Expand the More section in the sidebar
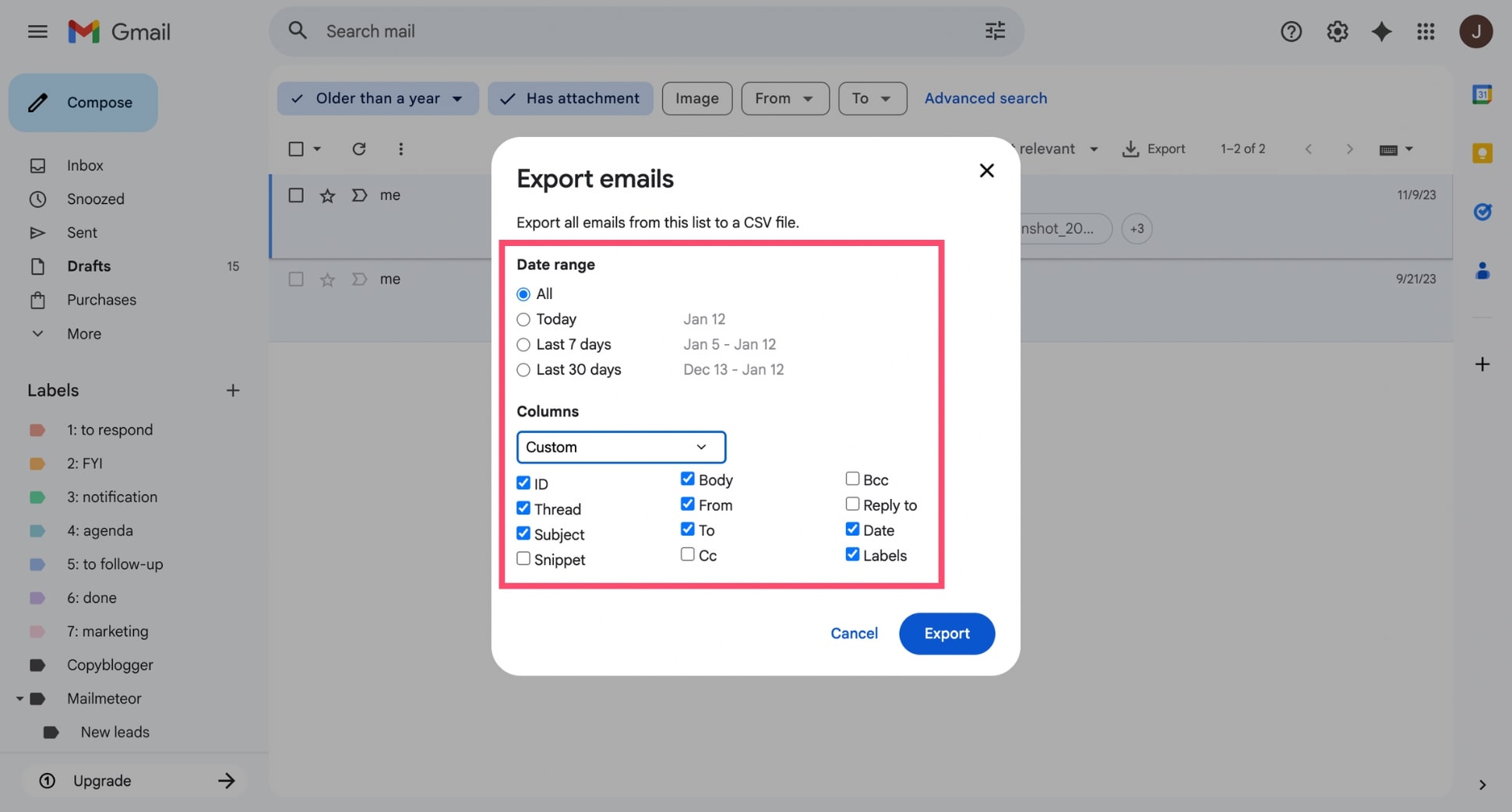Viewport: 1512px width, 812px height. click(83, 333)
